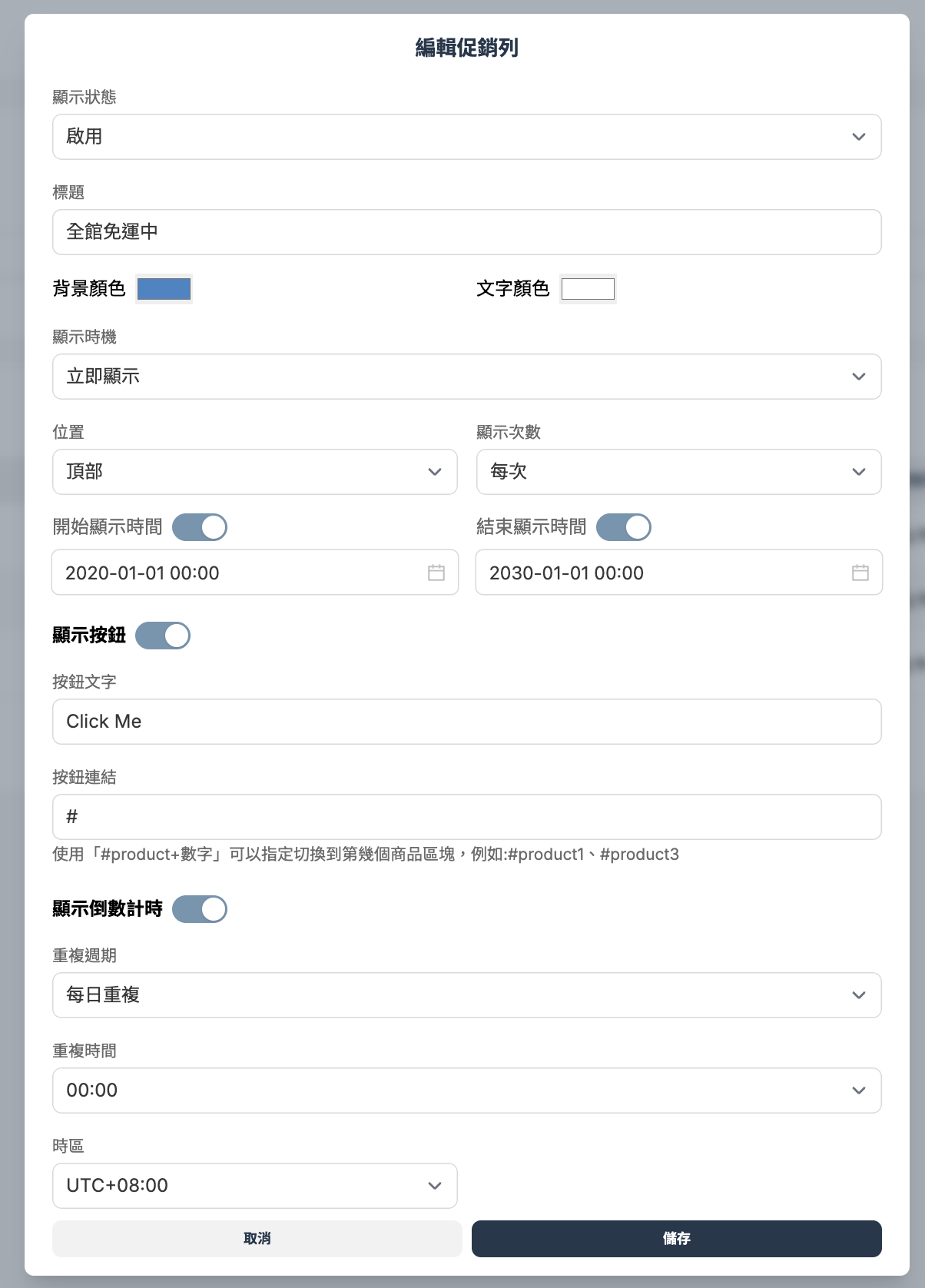Click the 按鈕文字 field containing Click Me

pyautogui.click(x=466, y=721)
